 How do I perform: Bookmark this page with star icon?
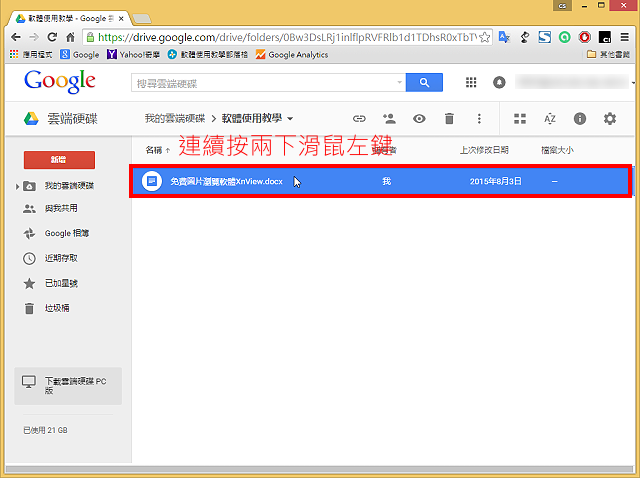click(x=484, y=38)
